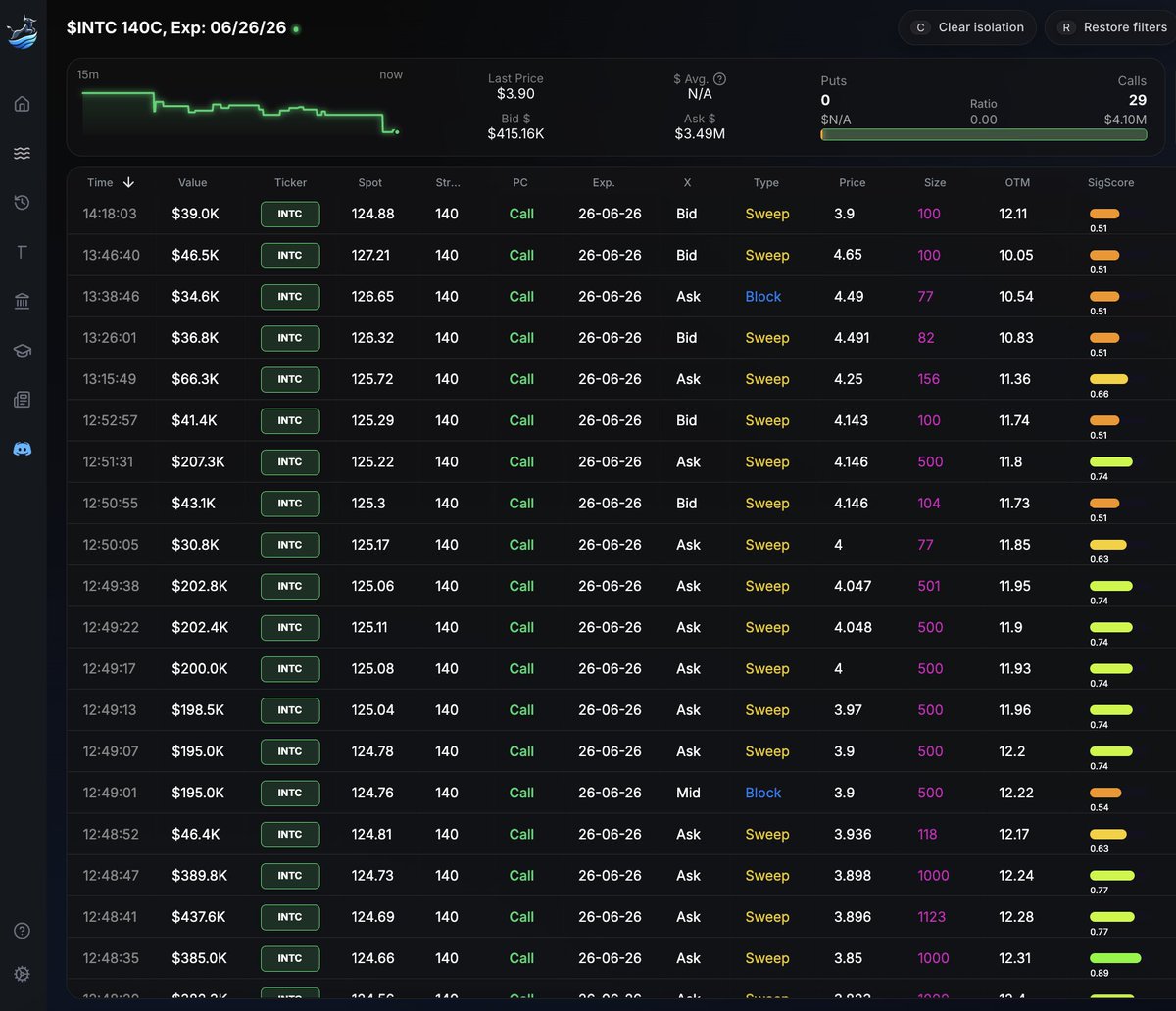This screenshot has width=1176, height=1011.
Task: Open the Home sidebar icon
Action: (22, 104)
